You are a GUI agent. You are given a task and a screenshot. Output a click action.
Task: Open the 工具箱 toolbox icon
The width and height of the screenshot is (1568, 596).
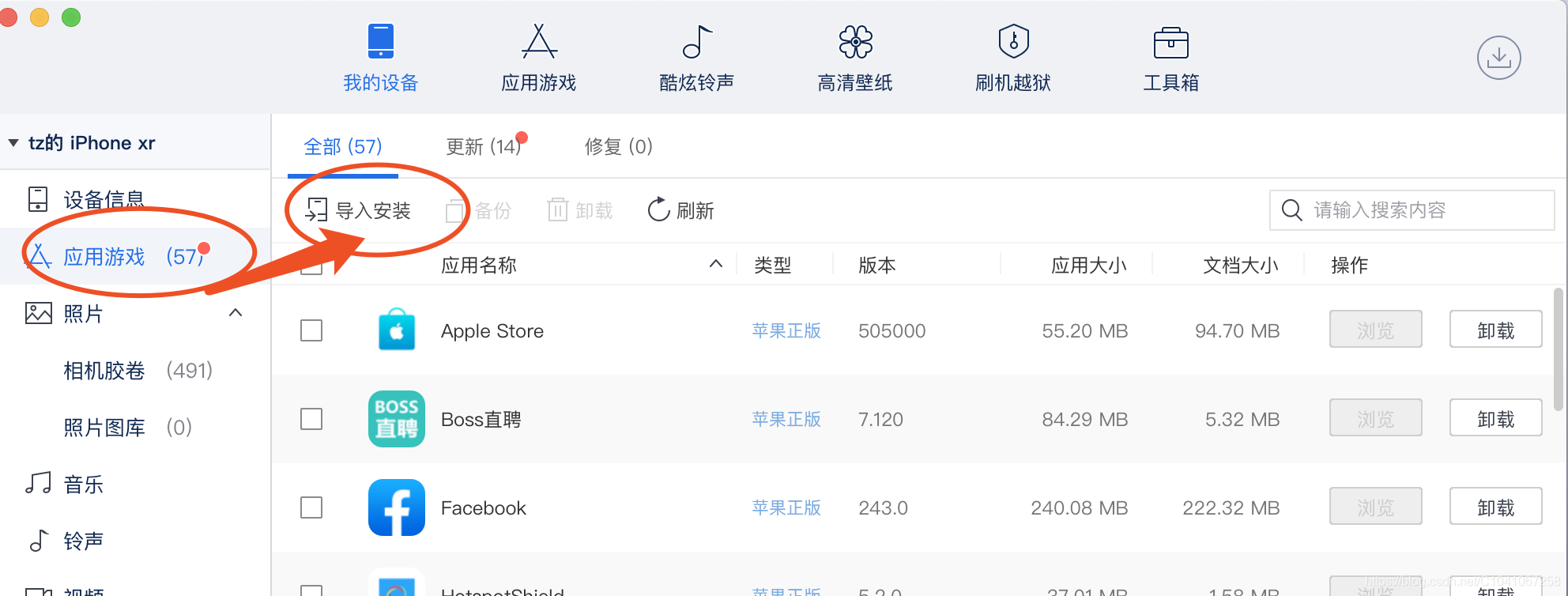point(1171,43)
